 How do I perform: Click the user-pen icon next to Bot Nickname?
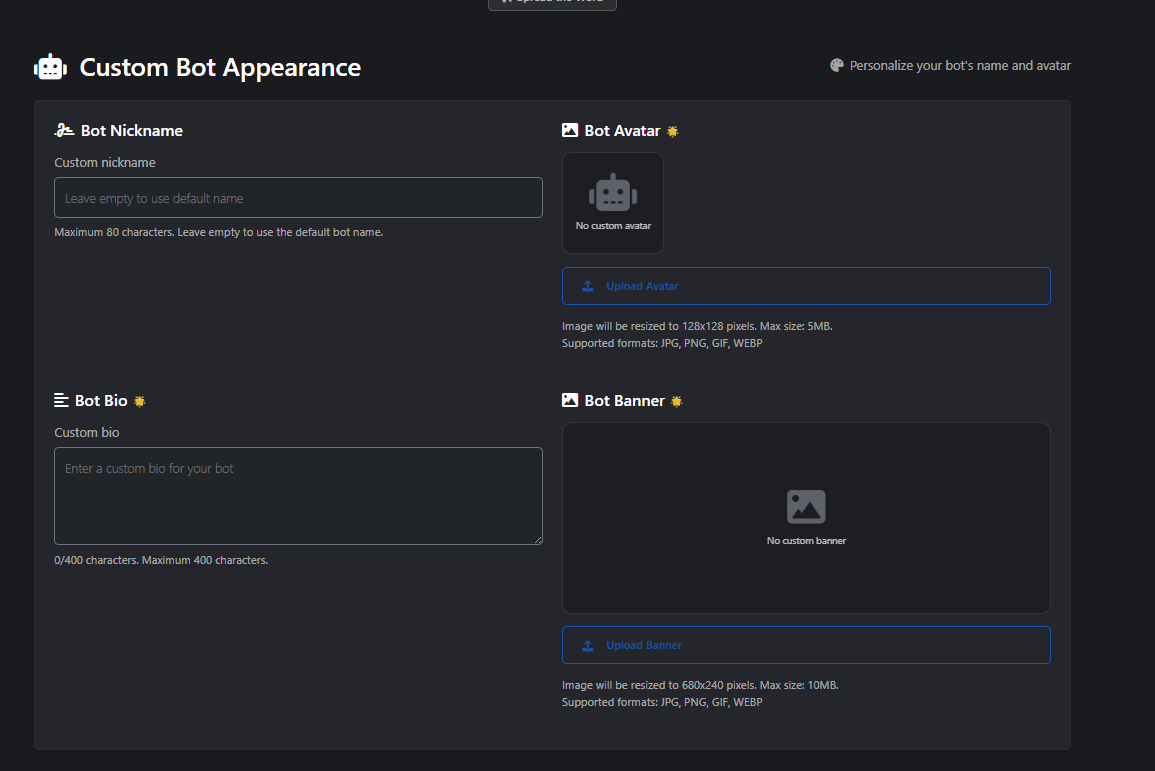[x=63, y=129]
